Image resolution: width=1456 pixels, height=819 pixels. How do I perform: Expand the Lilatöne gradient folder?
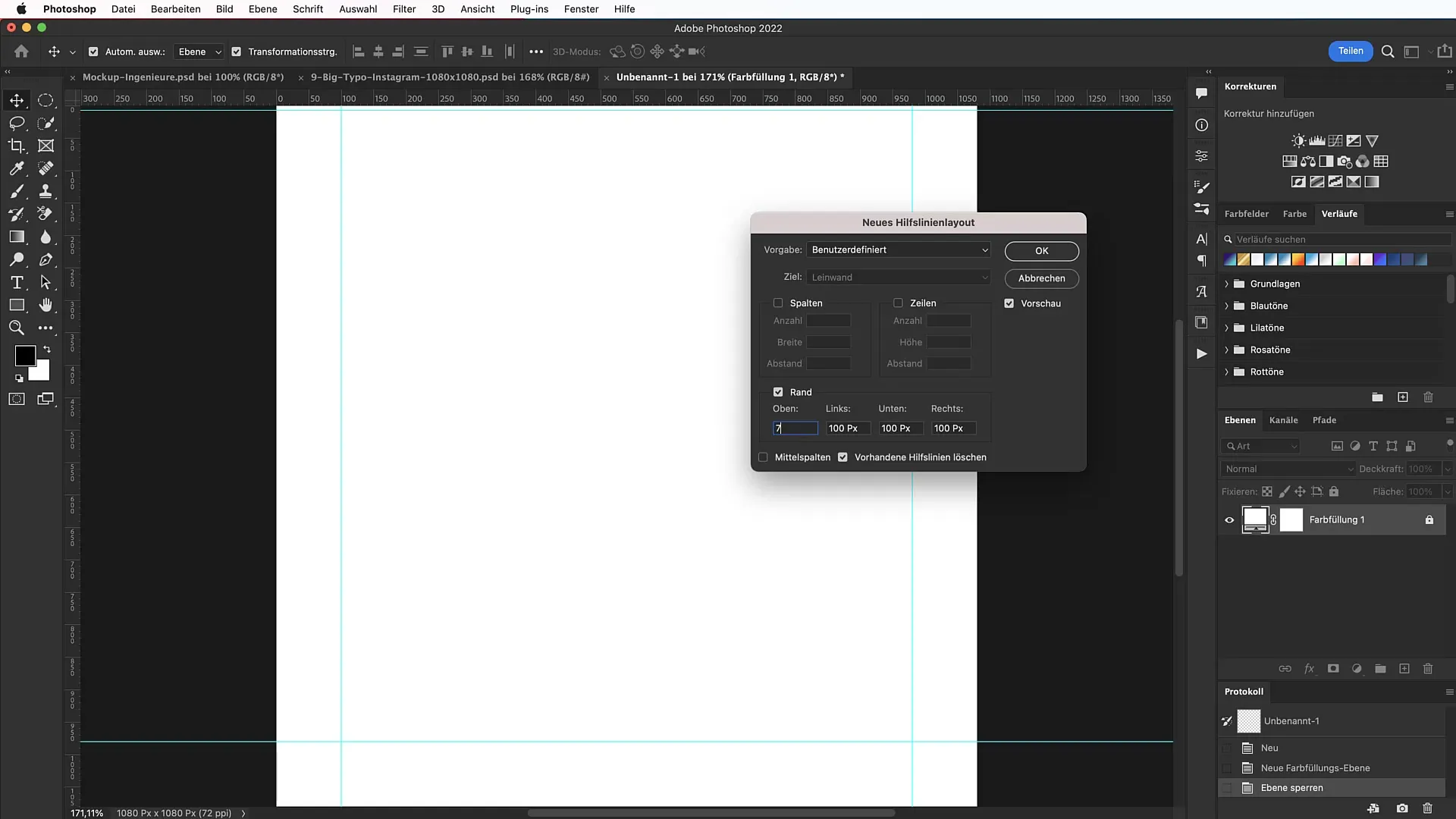pyautogui.click(x=1226, y=328)
